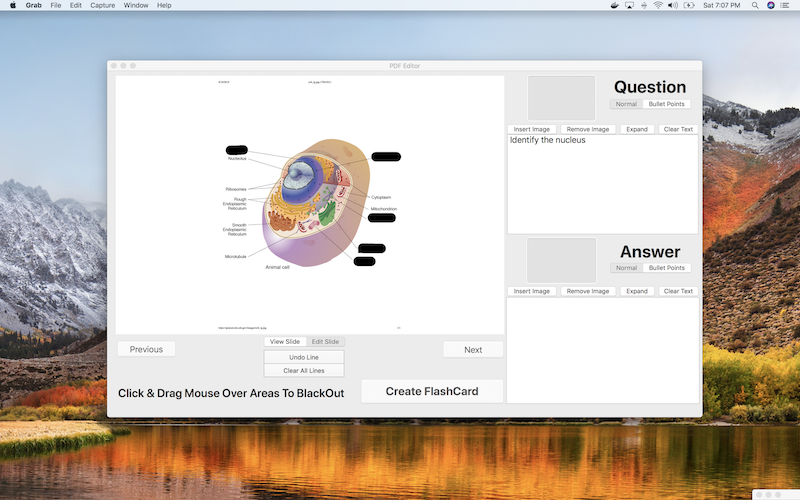
Task: Select Bullet Points for the Answer
Action: 666,267
